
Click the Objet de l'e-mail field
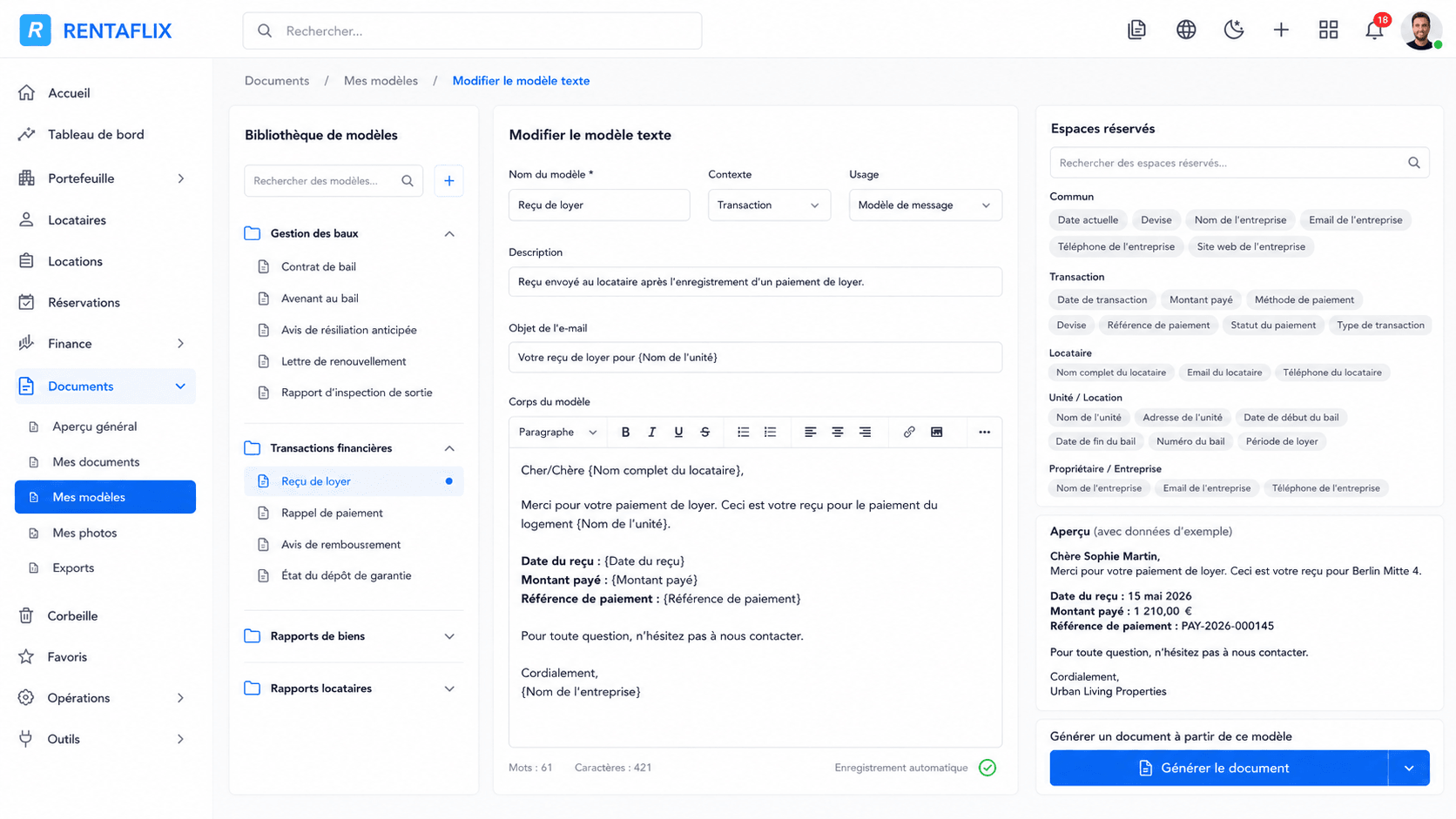[x=755, y=358]
